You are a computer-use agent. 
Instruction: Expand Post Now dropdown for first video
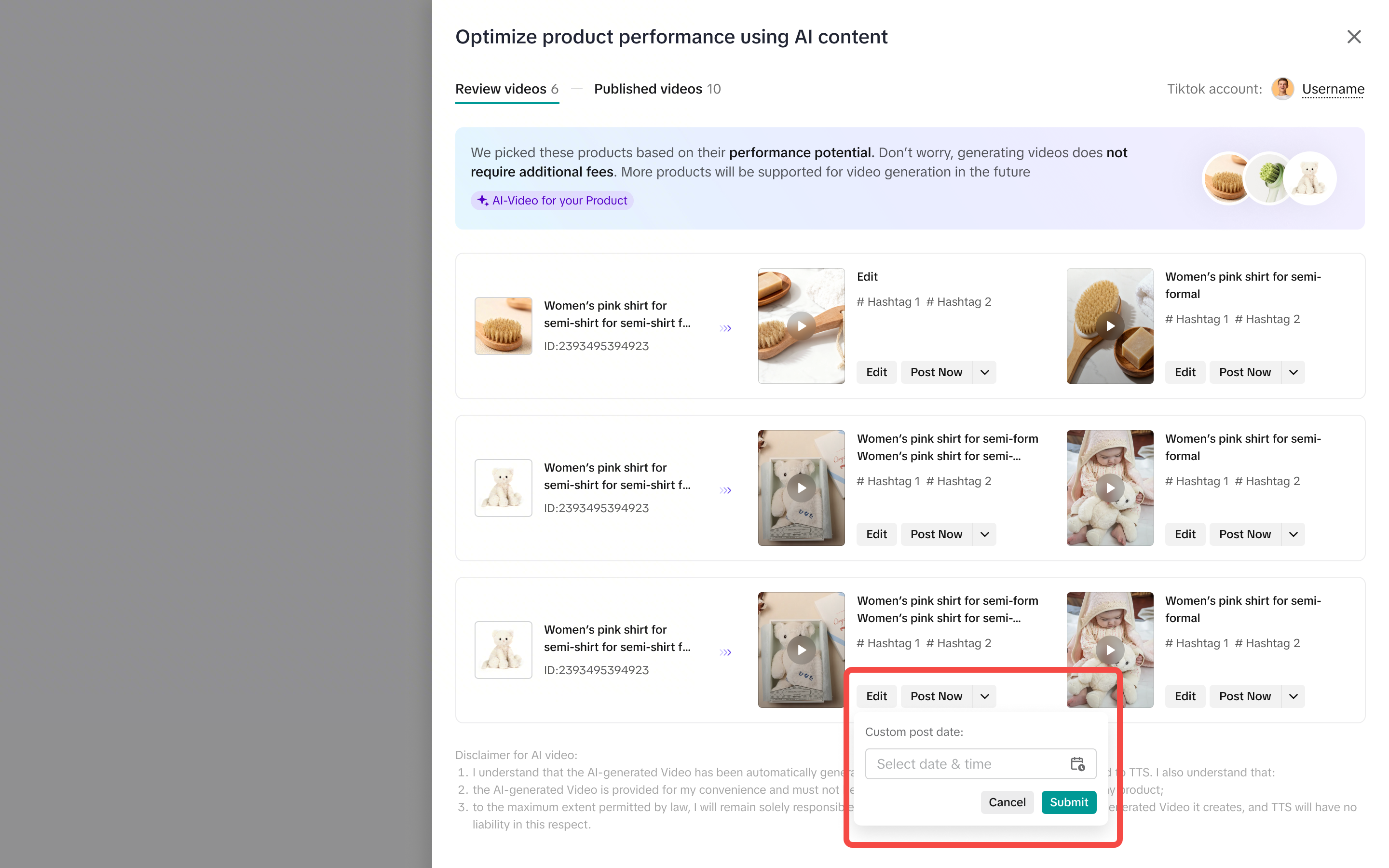985,372
